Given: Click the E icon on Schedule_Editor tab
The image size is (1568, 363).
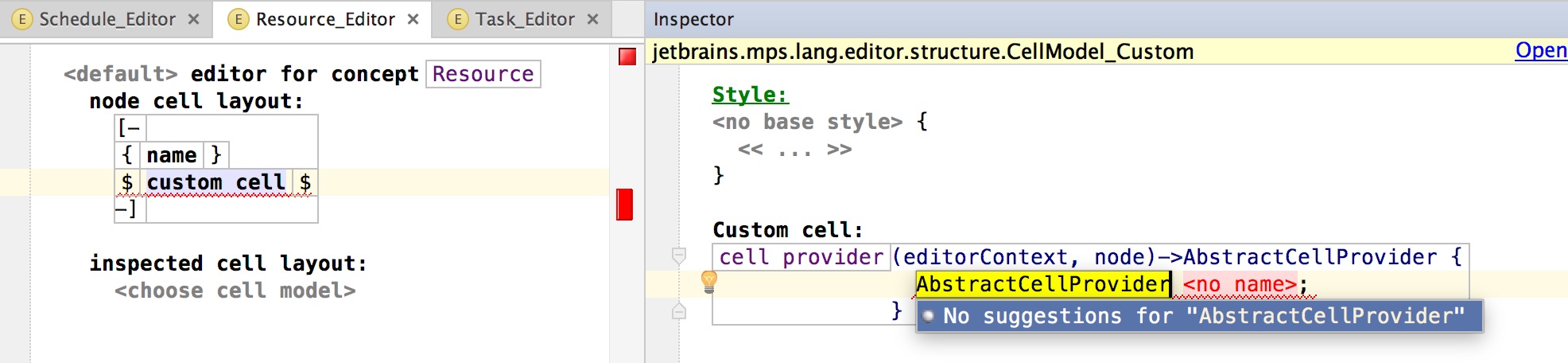Looking at the screenshot, I should coord(22,19).
